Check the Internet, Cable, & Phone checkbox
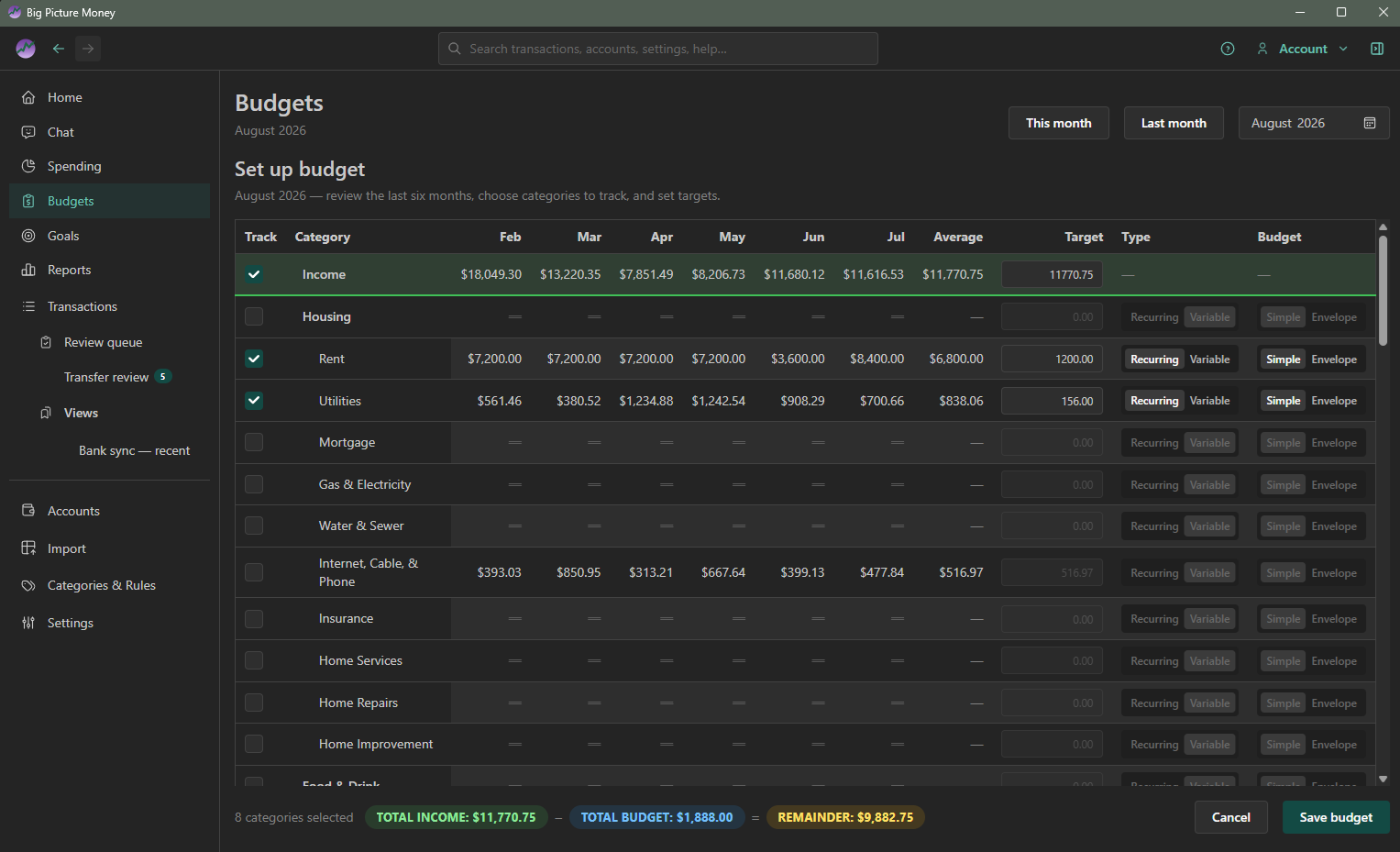 click(x=254, y=572)
